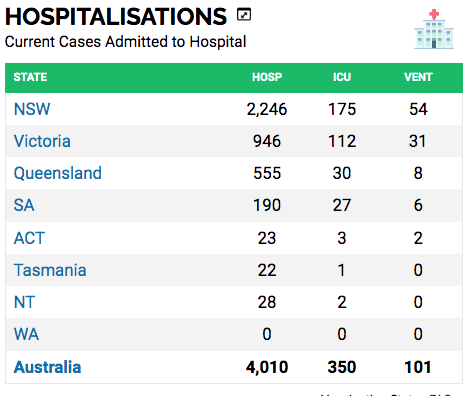Viewport: 473px width, 396px height.
Task: Open the Victoria state link
Action: (42, 141)
